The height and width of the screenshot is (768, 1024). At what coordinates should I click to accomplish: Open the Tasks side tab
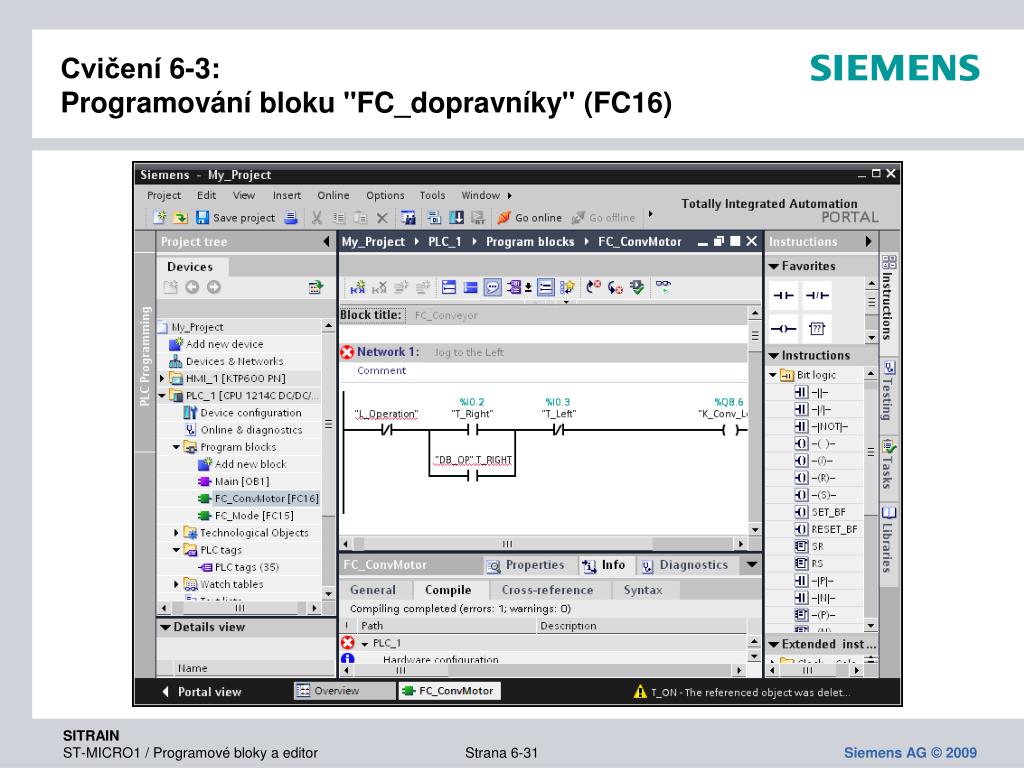(x=889, y=464)
